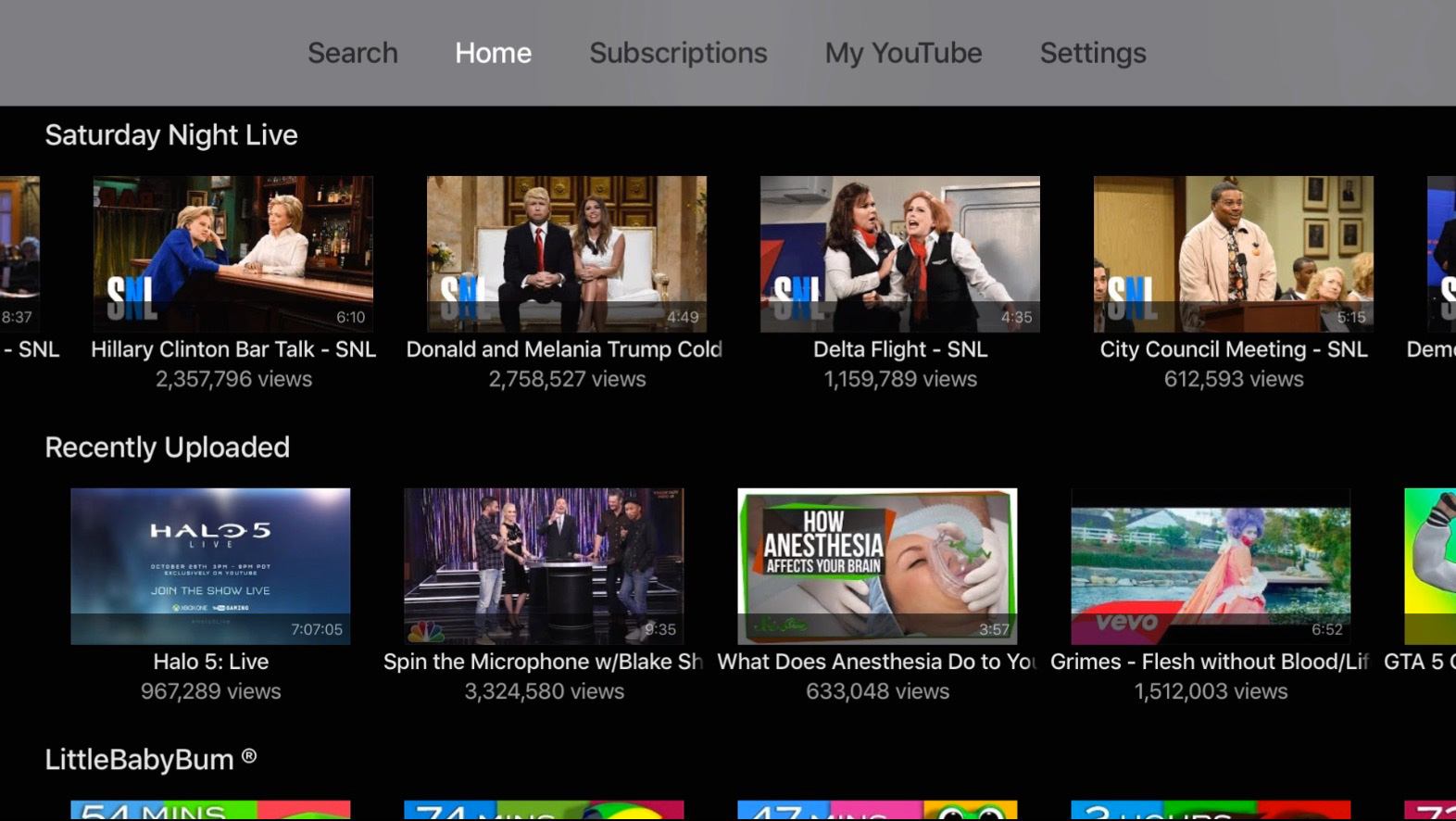The height and width of the screenshot is (821, 1456).
Task: Click the 7:07:05 duration badge
Action: [317, 629]
